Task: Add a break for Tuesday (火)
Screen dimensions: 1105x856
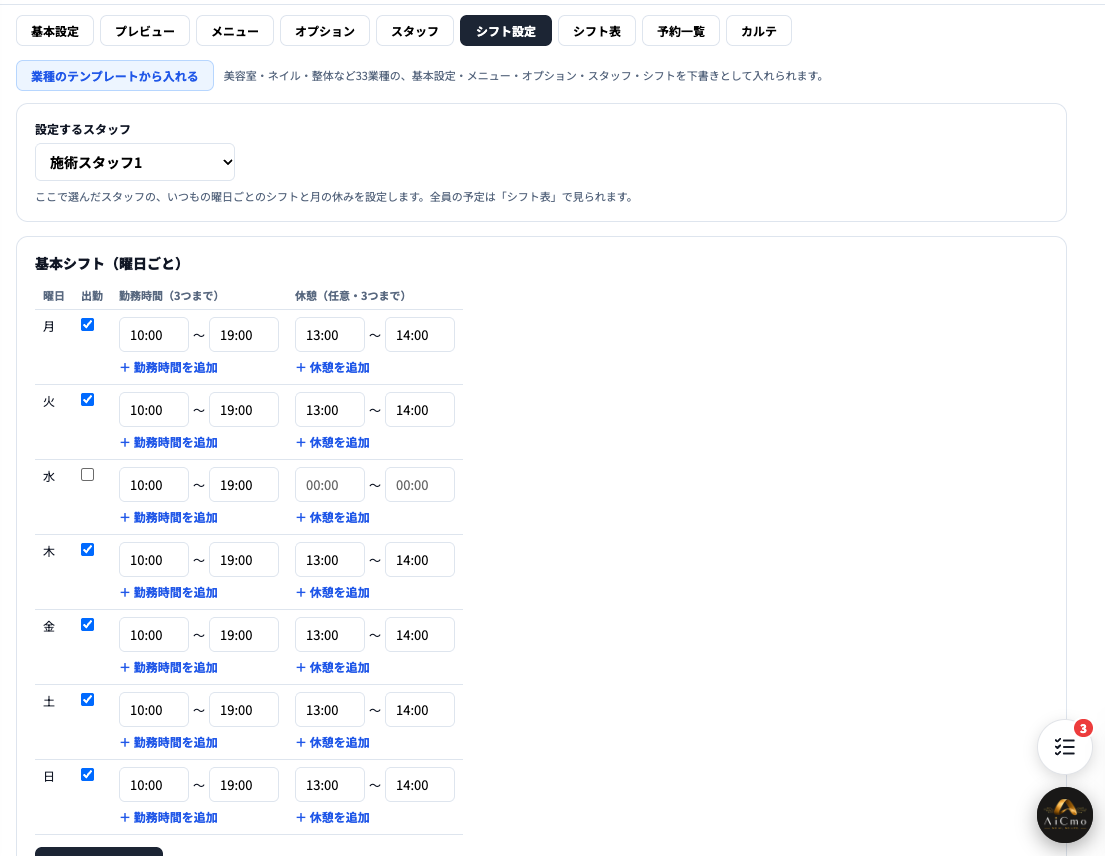Action: (333, 442)
